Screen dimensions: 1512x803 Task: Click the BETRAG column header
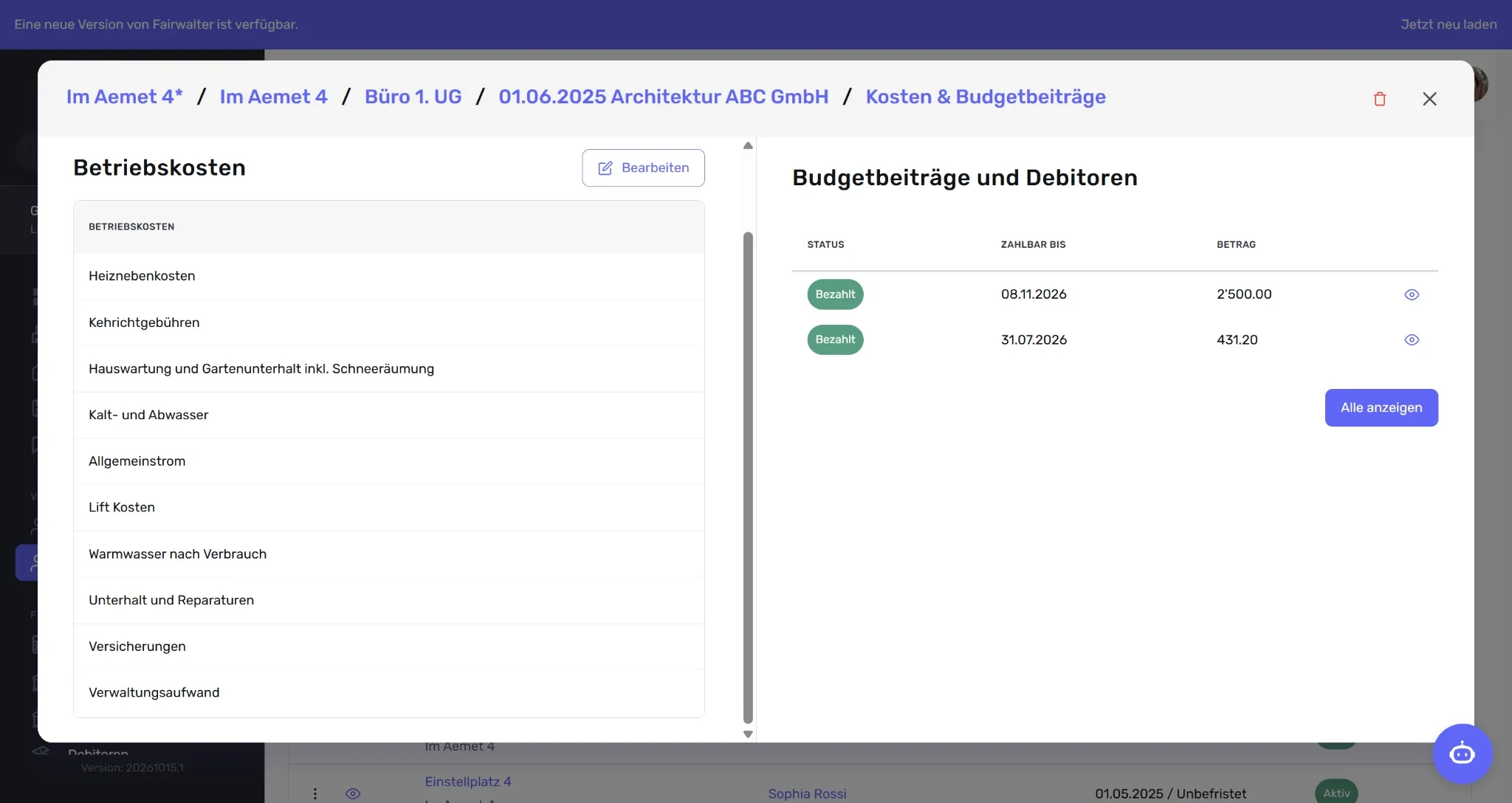[x=1236, y=245]
